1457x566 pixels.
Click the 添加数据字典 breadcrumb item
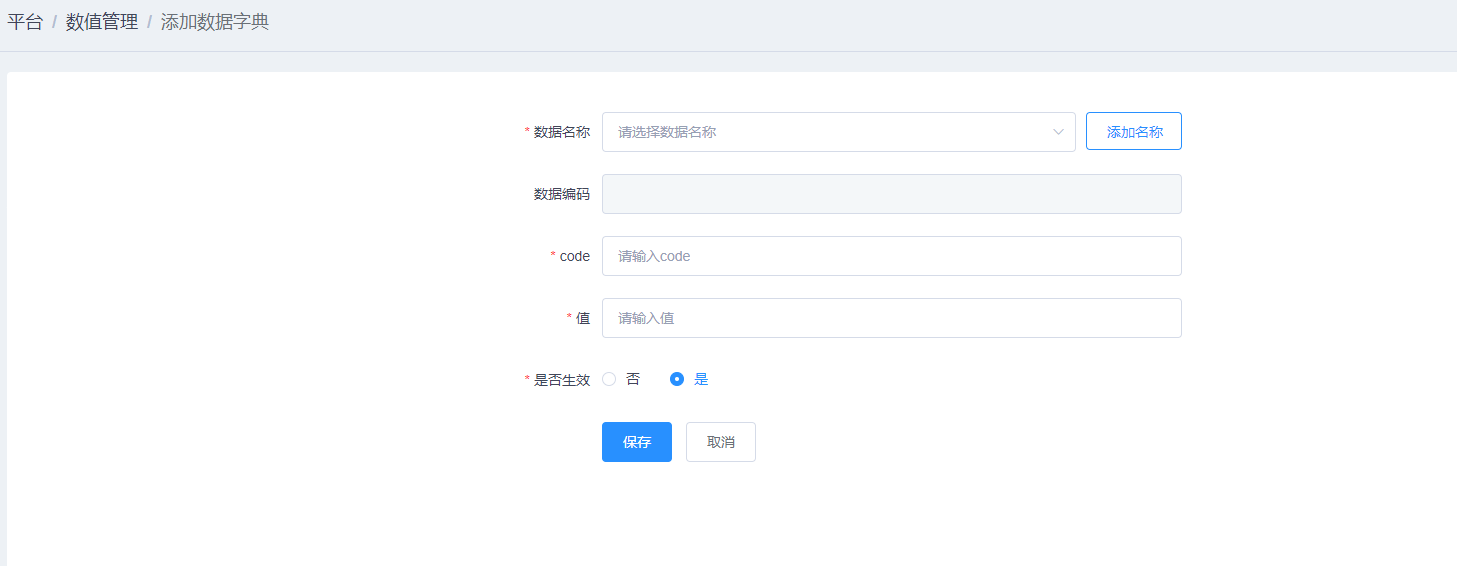[x=215, y=22]
